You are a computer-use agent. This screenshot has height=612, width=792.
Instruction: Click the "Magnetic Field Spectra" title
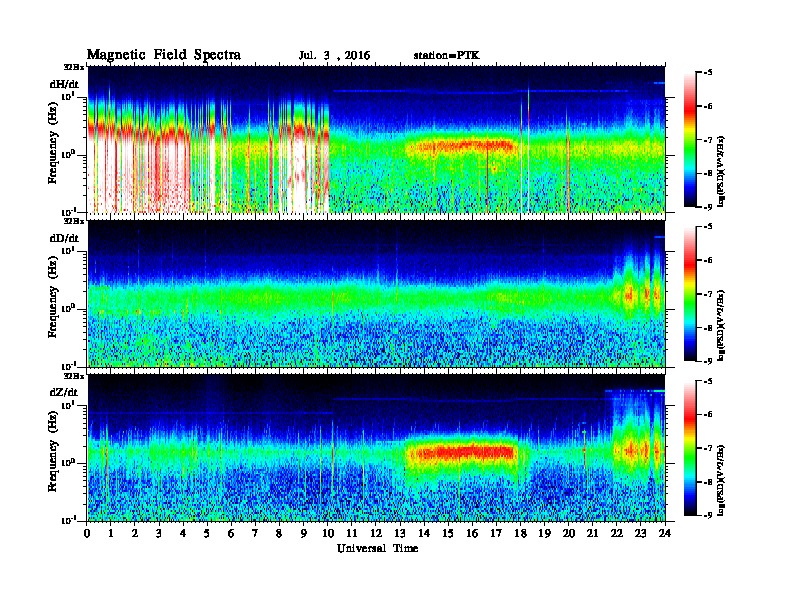click(x=164, y=55)
